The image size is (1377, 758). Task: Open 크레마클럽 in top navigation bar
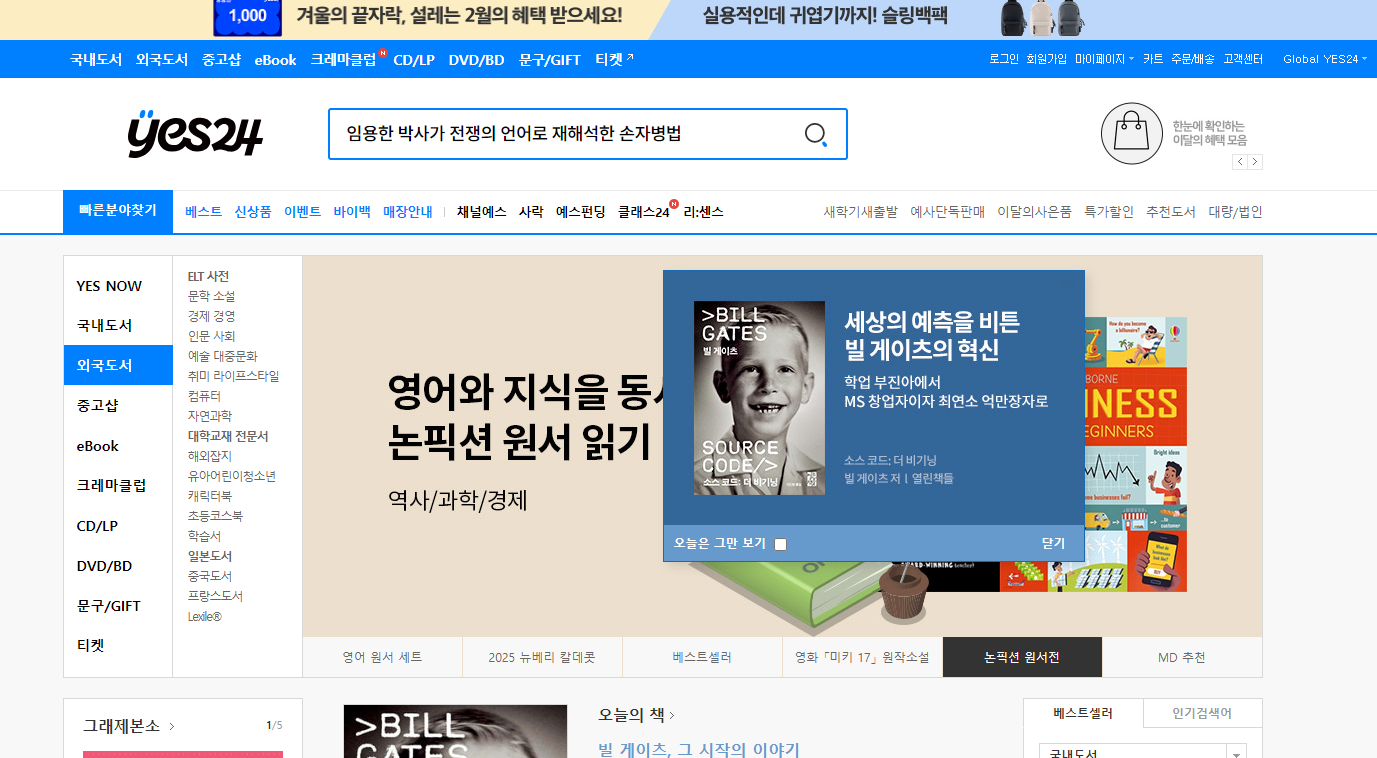click(x=343, y=59)
